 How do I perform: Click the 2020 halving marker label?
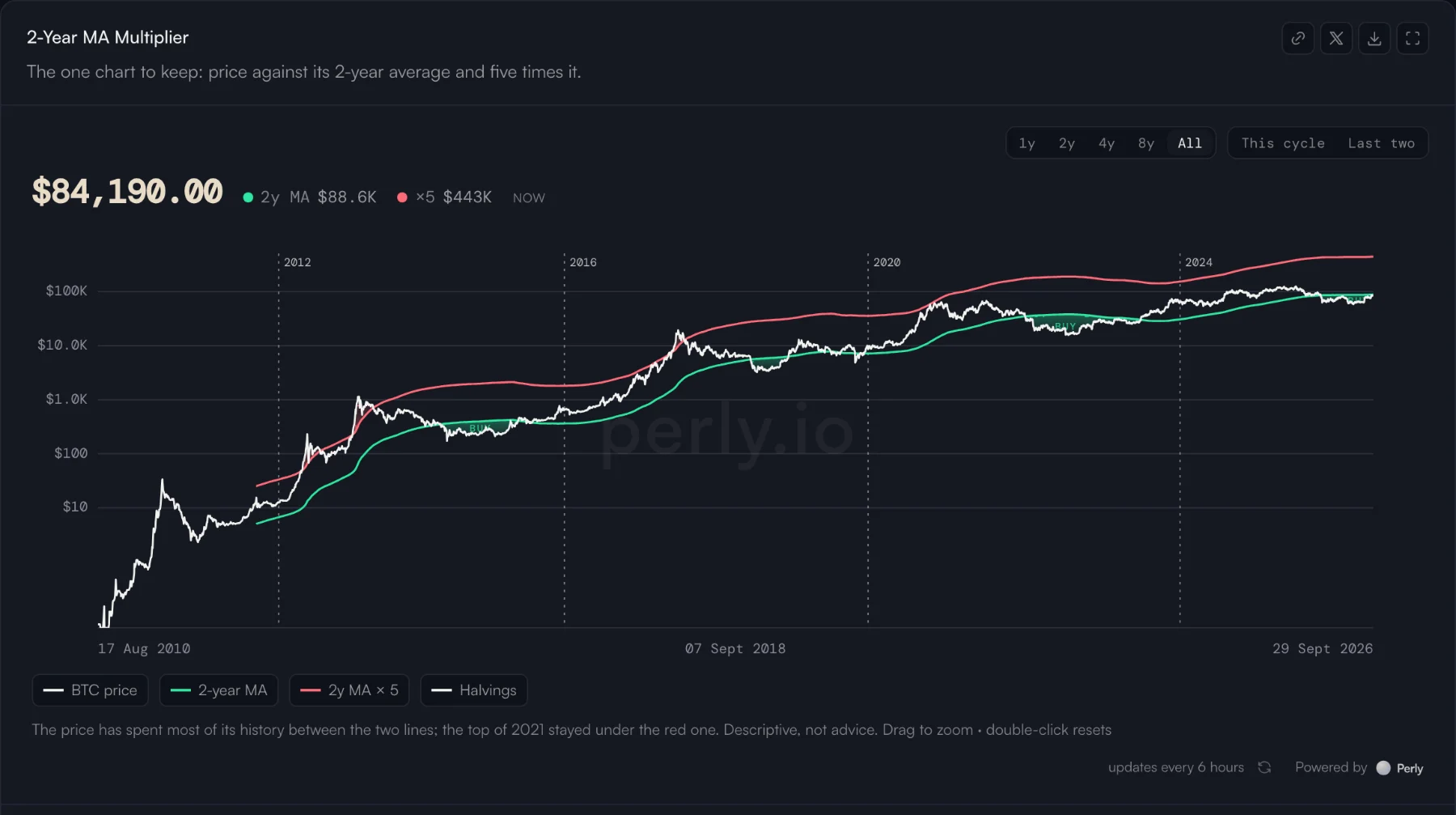887,262
